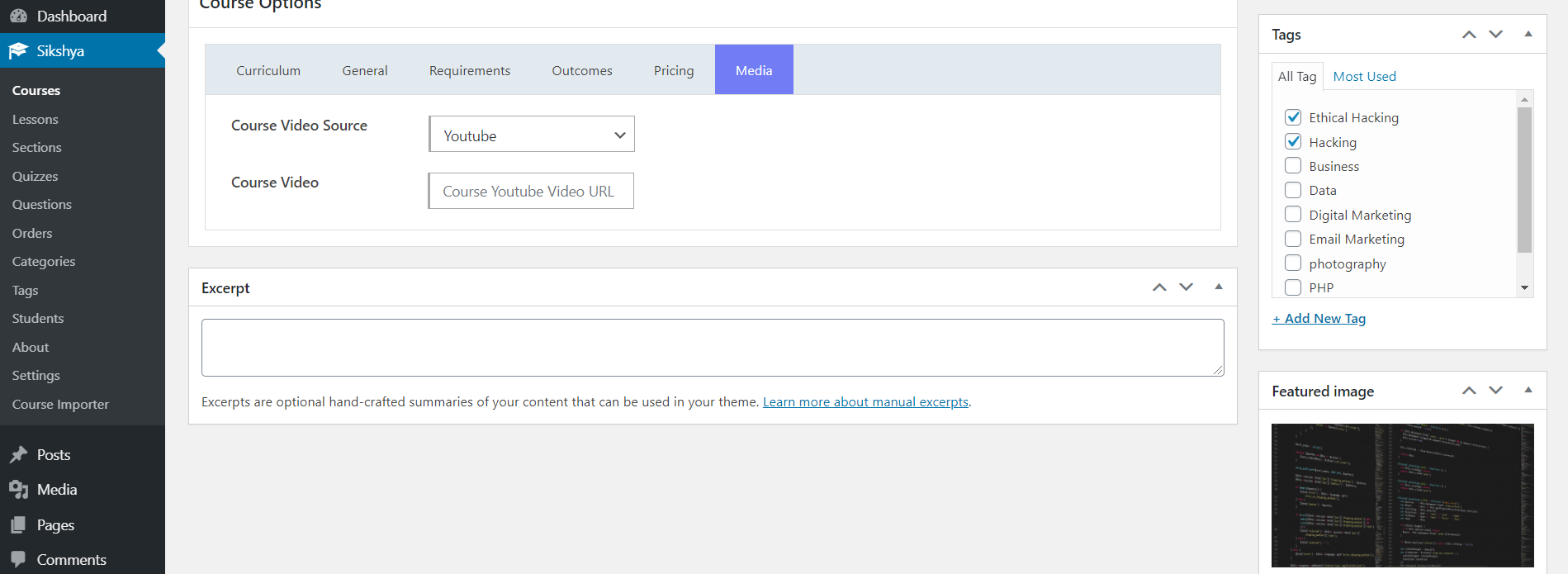1568x574 pixels.
Task: Click the Add New Tag link
Action: pyautogui.click(x=1319, y=319)
